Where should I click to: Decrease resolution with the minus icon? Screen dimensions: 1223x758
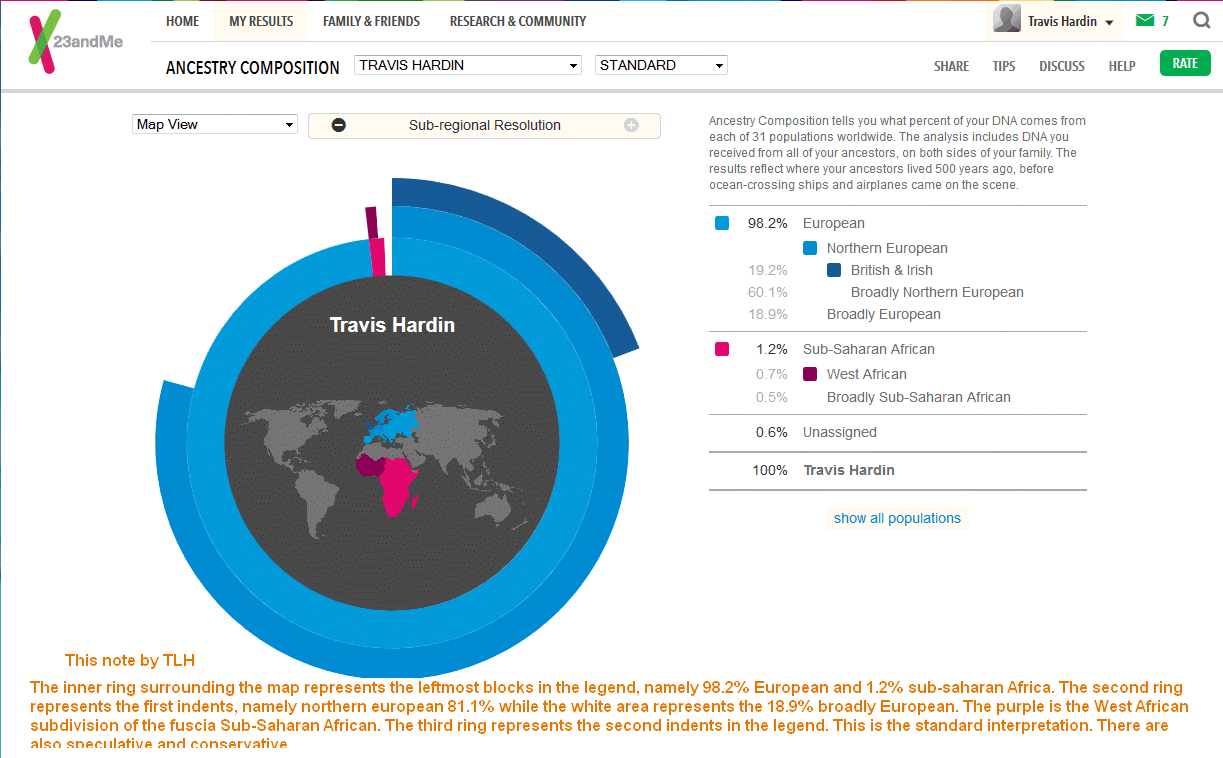[339, 125]
